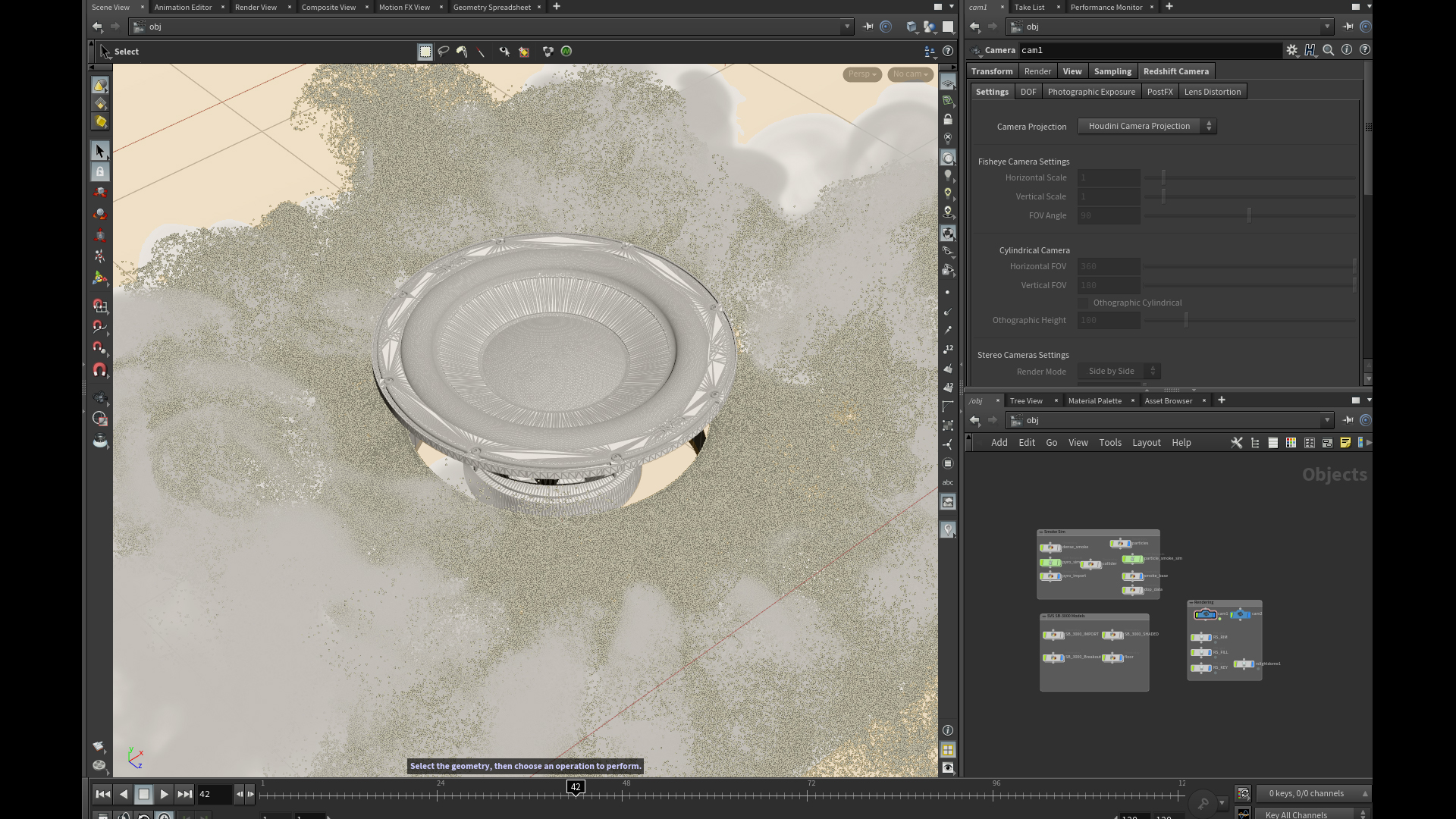1456x819 pixels.
Task: Open the sticky note tool in network editor
Action: pyautogui.click(x=1345, y=443)
